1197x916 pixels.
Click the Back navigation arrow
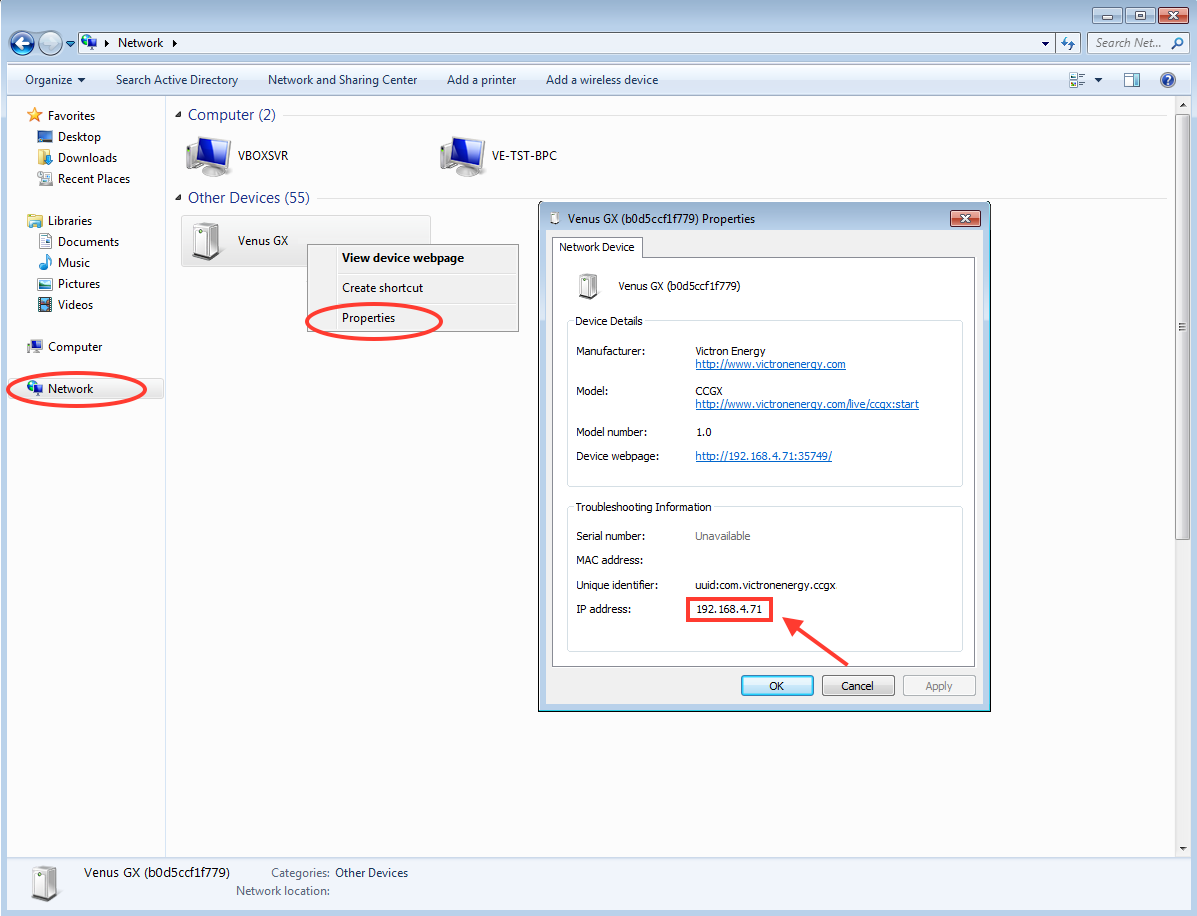tap(22, 43)
